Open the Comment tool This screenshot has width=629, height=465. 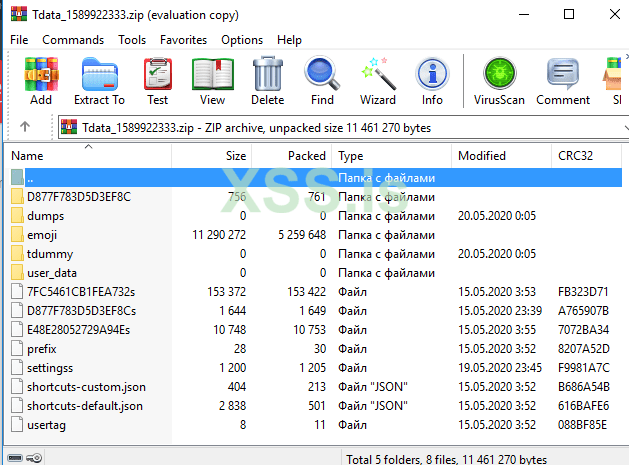click(563, 74)
